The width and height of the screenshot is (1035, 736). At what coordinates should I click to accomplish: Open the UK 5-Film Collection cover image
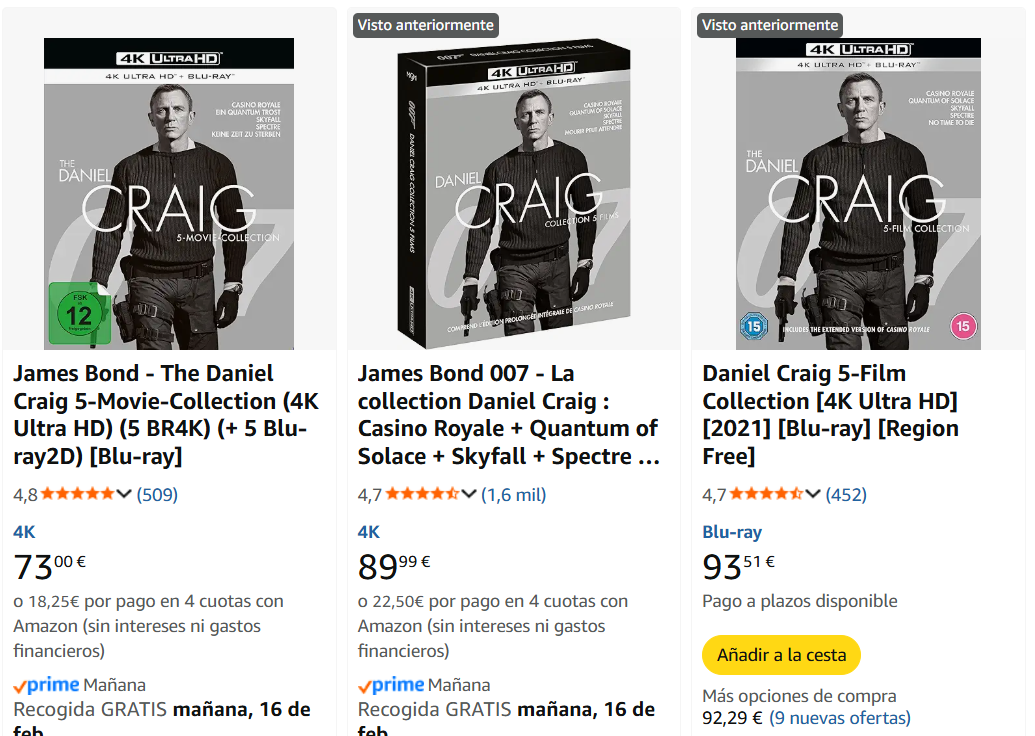point(858,194)
